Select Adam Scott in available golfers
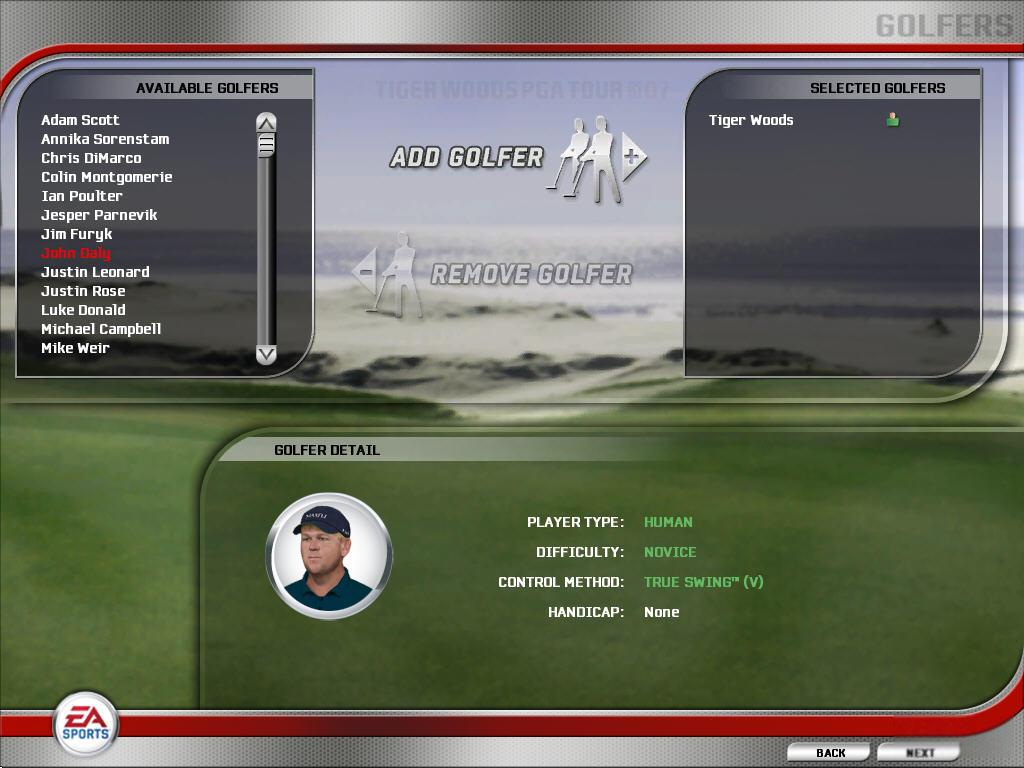The image size is (1024, 768). coord(80,120)
